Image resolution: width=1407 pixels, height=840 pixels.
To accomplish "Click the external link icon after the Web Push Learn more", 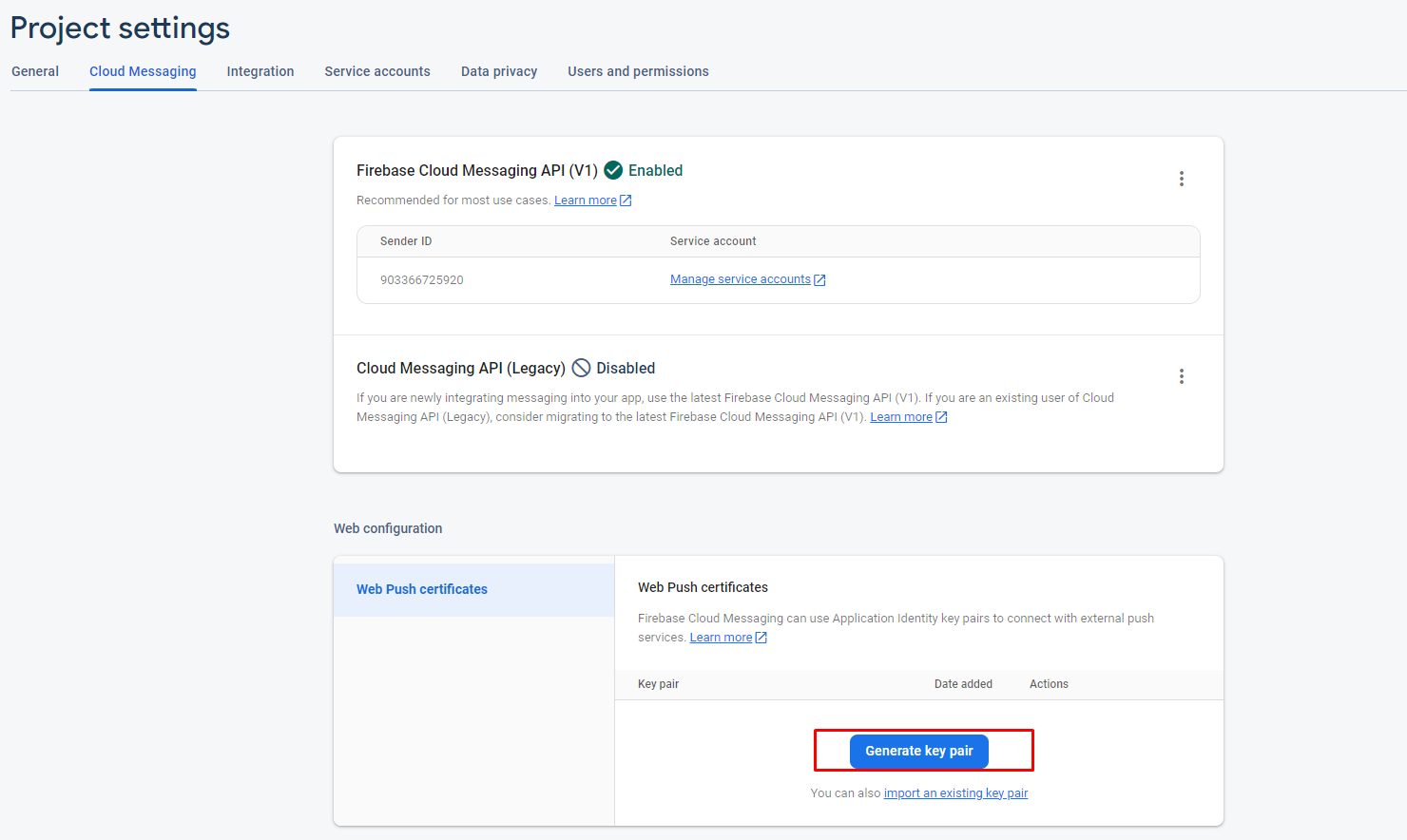I will (761, 638).
